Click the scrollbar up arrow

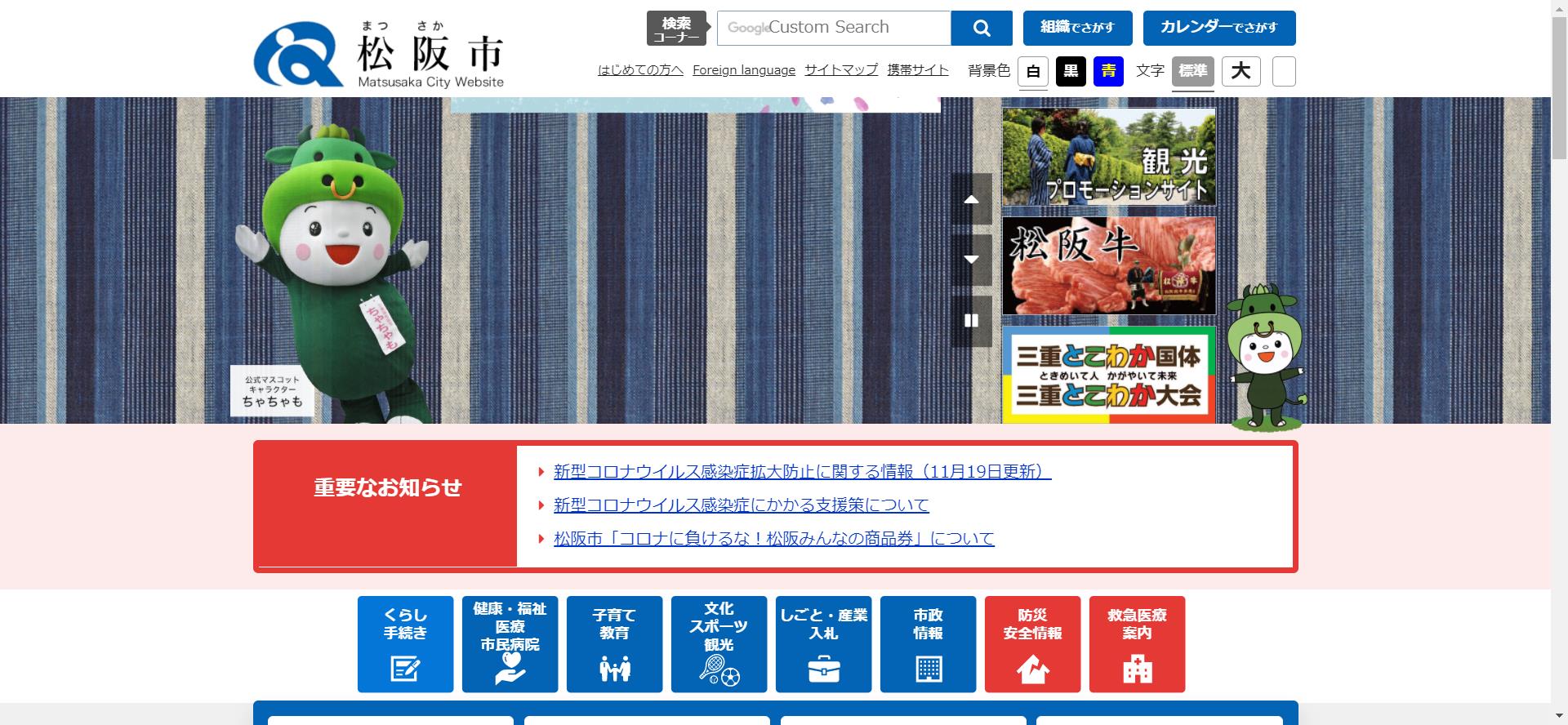(x=1559, y=7)
